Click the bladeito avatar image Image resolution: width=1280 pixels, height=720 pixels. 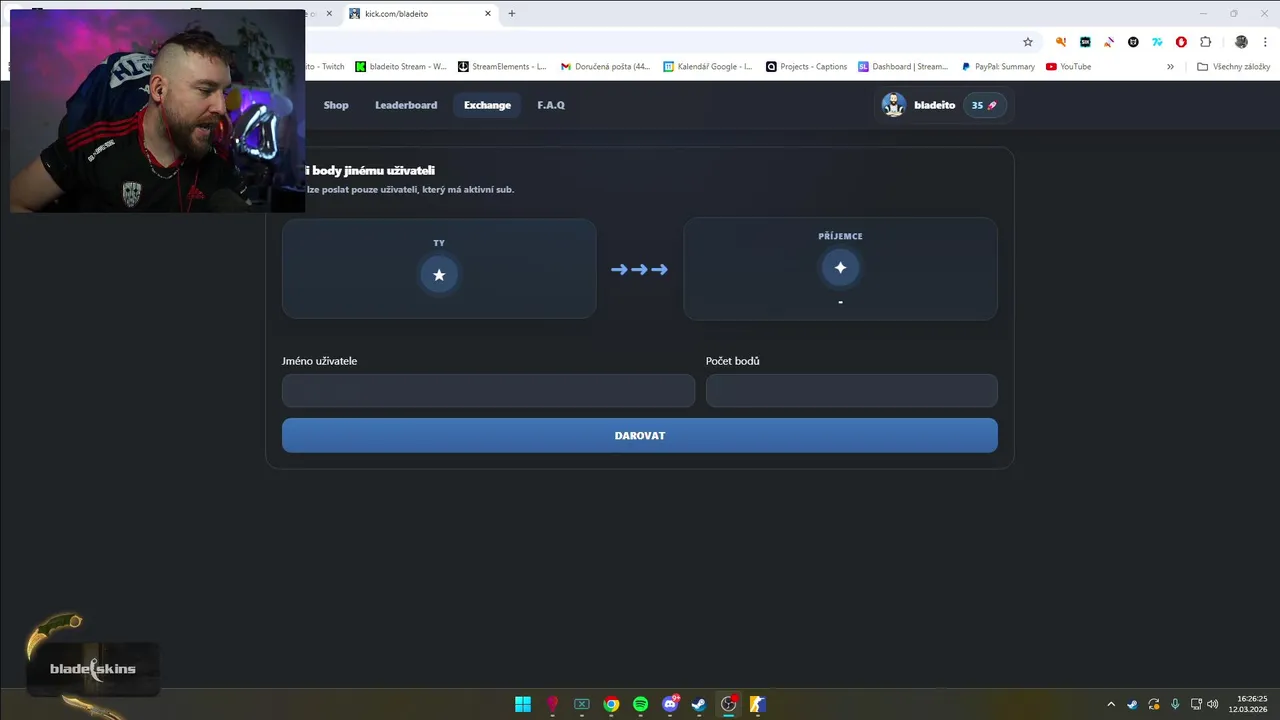tap(893, 105)
